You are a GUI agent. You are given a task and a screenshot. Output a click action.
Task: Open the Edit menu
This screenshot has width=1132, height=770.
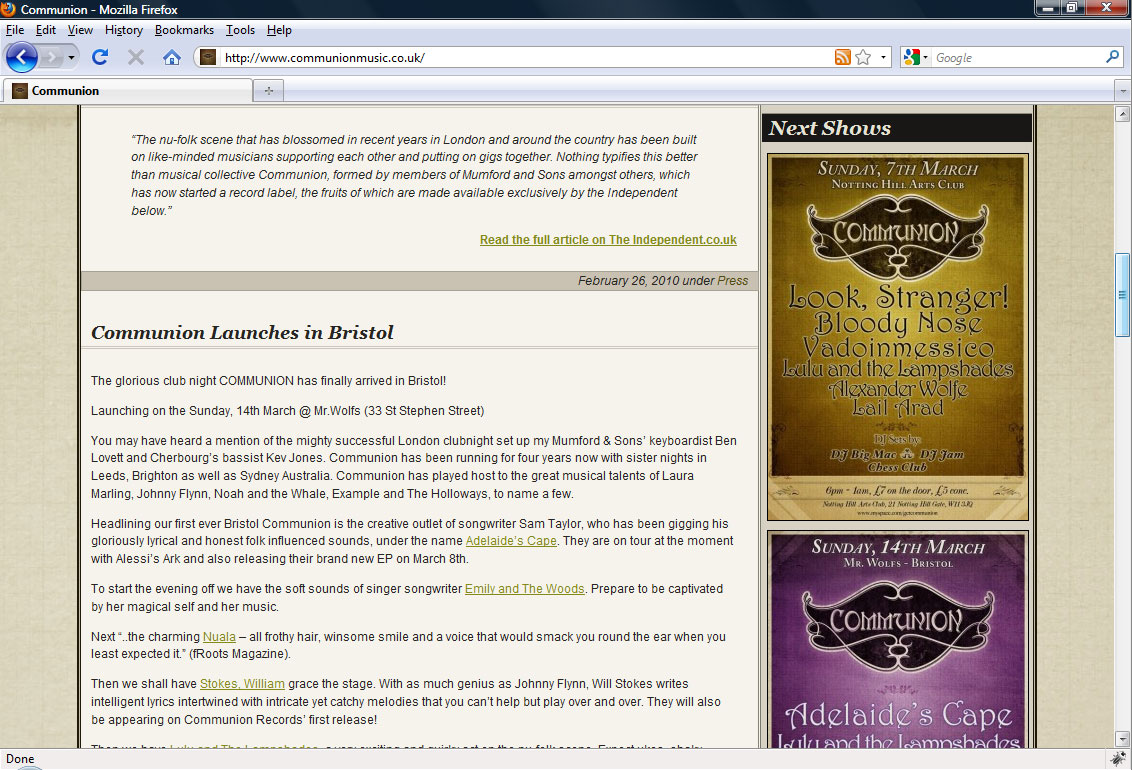[45, 30]
